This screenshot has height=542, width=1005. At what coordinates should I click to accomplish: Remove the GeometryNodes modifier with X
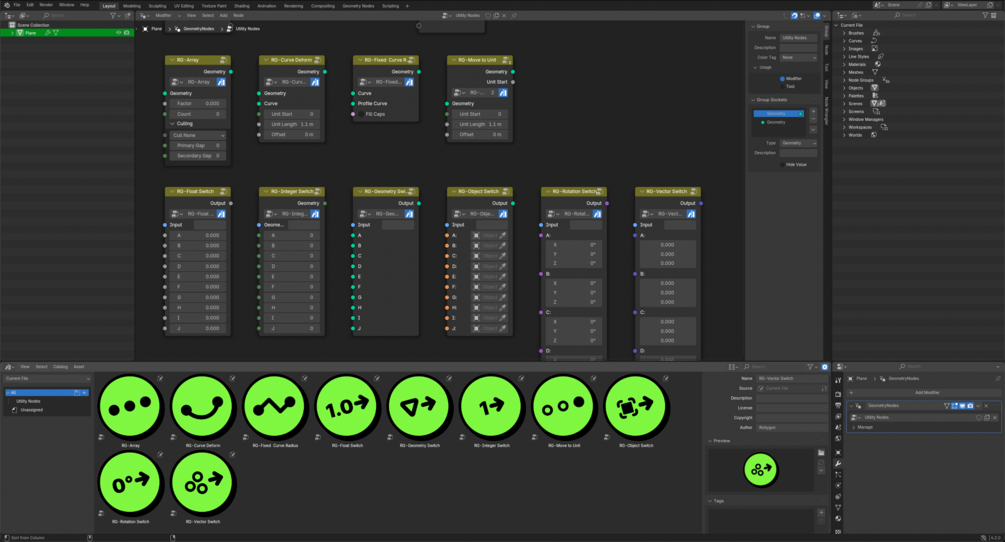986,406
